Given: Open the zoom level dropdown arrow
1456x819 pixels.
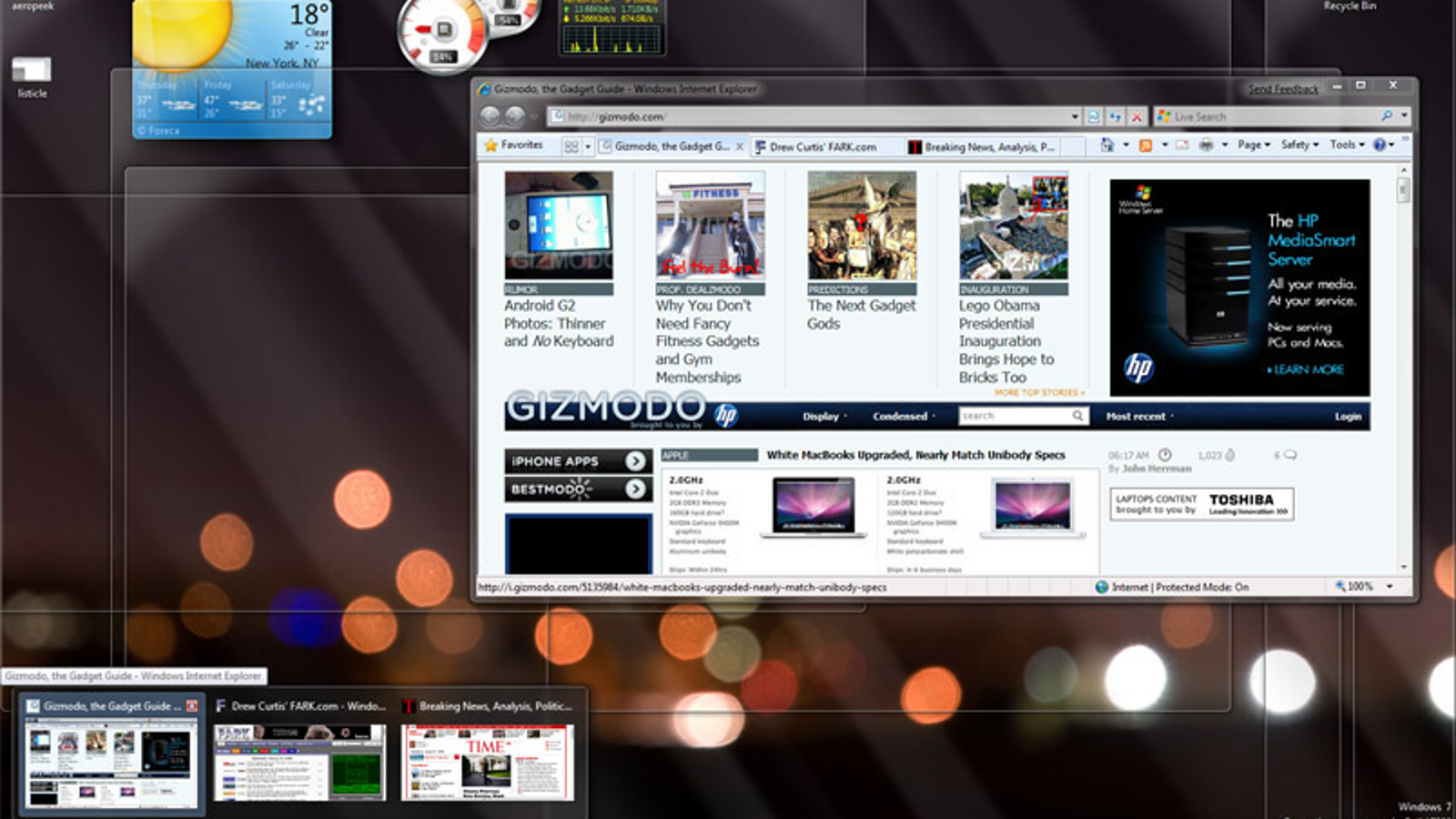Looking at the screenshot, I should click(x=1390, y=587).
